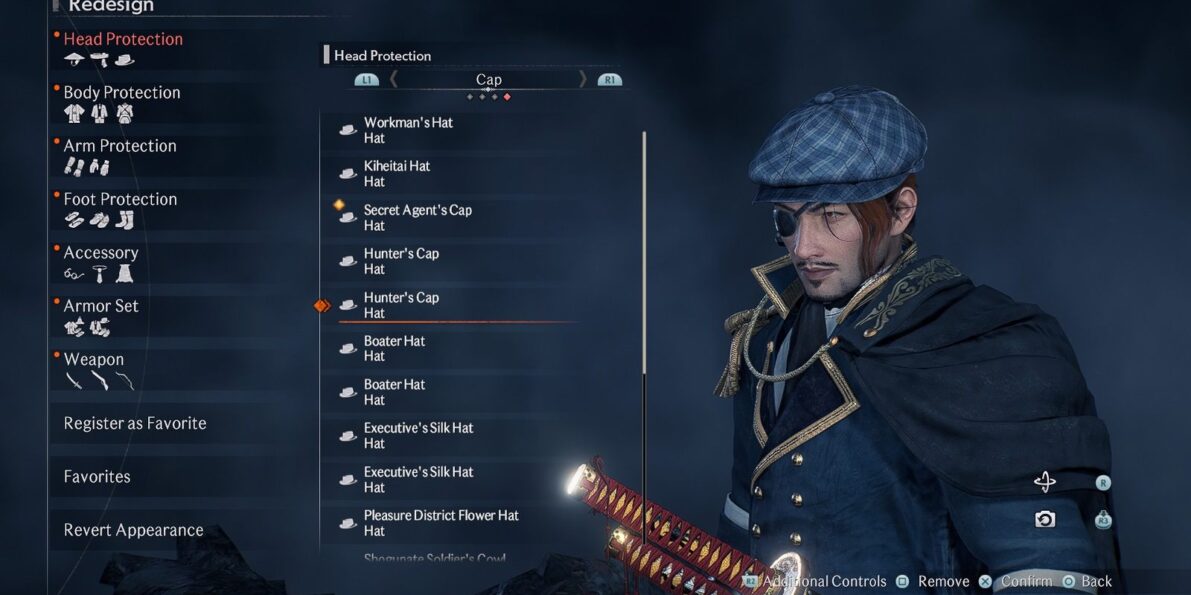Click the Secret Agent's Cap hat icon

click(x=348, y=217)
